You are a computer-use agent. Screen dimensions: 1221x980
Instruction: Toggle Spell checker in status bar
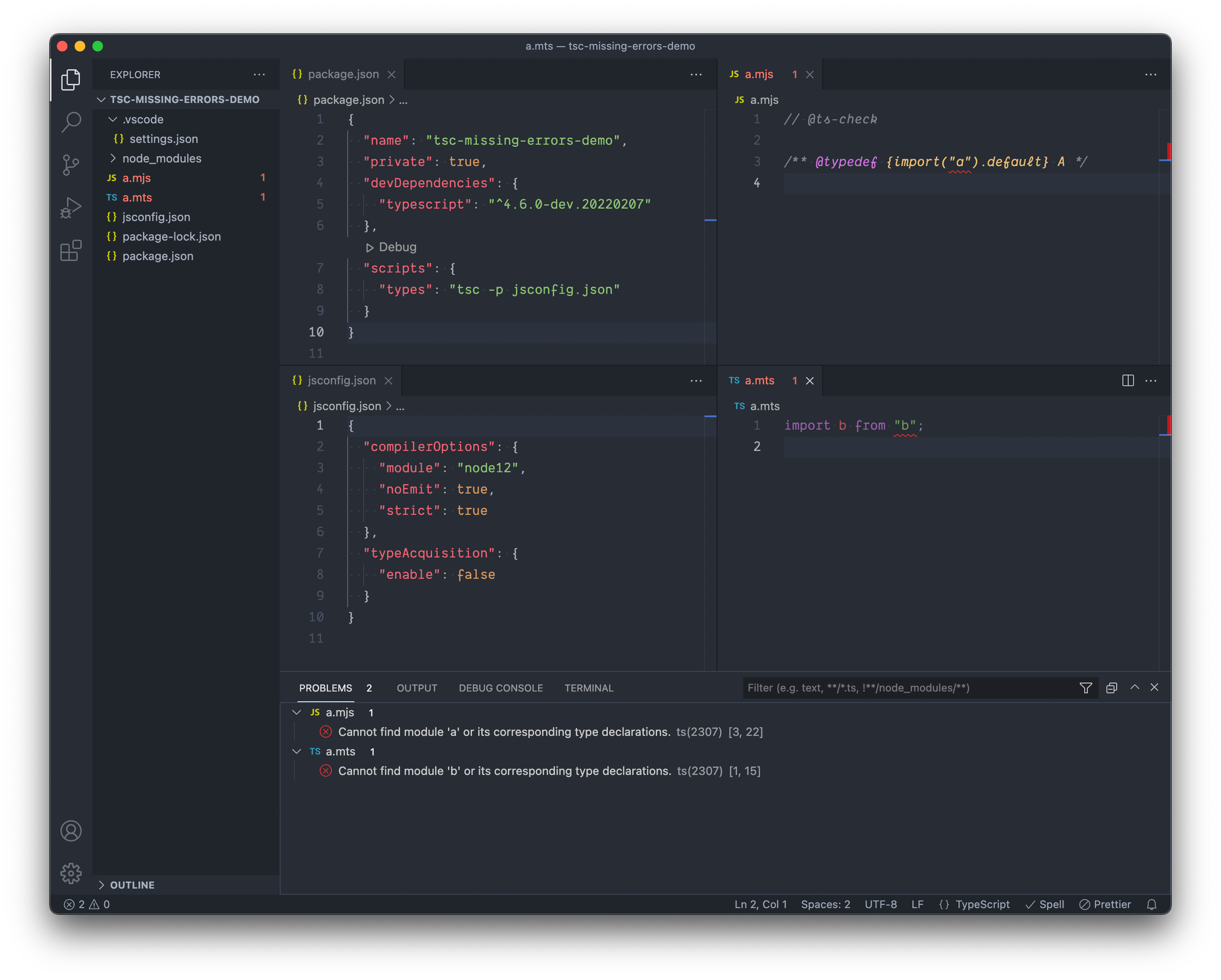point(1045,904)
